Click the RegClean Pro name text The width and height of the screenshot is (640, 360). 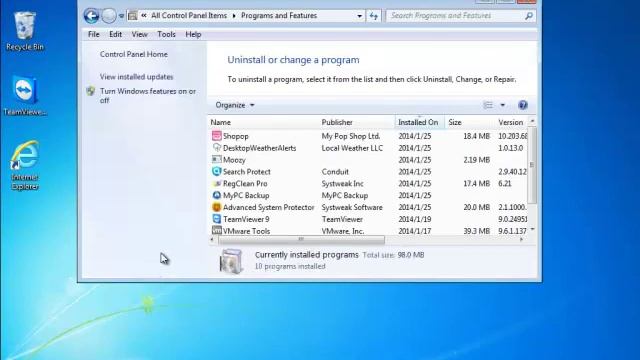coord(245,184)
